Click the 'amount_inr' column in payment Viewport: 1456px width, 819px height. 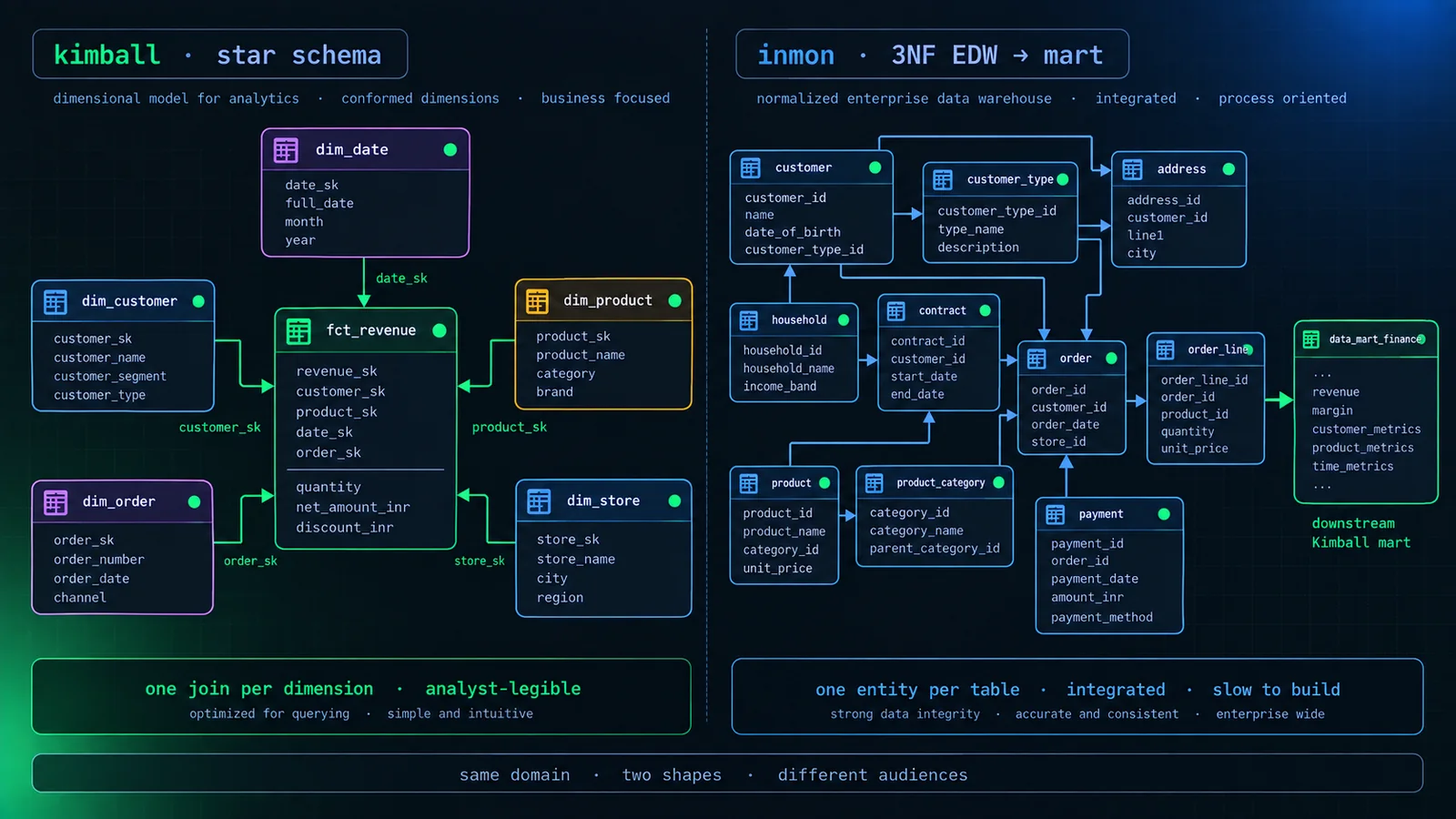pos(1087,598)
